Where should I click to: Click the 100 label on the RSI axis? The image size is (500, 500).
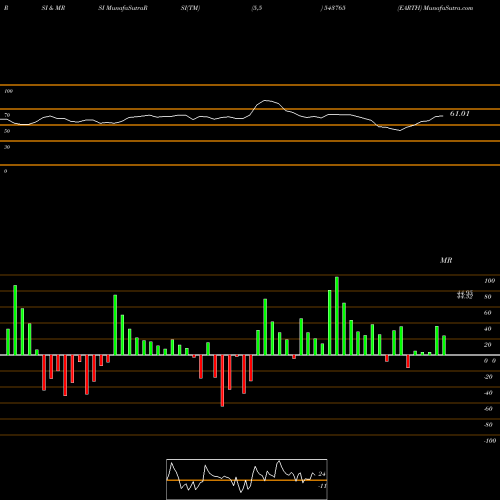point(8,91)
